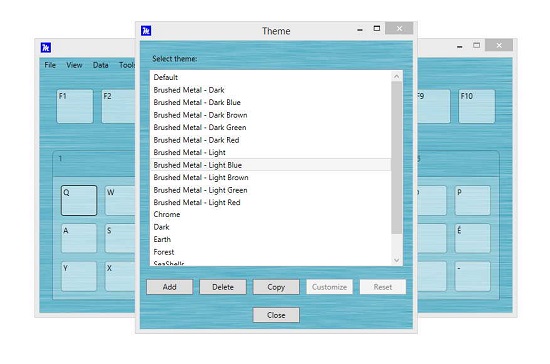Select Brushed Metal - Dark theme
The image size is (550, 364).
click(x=270, y=90)
